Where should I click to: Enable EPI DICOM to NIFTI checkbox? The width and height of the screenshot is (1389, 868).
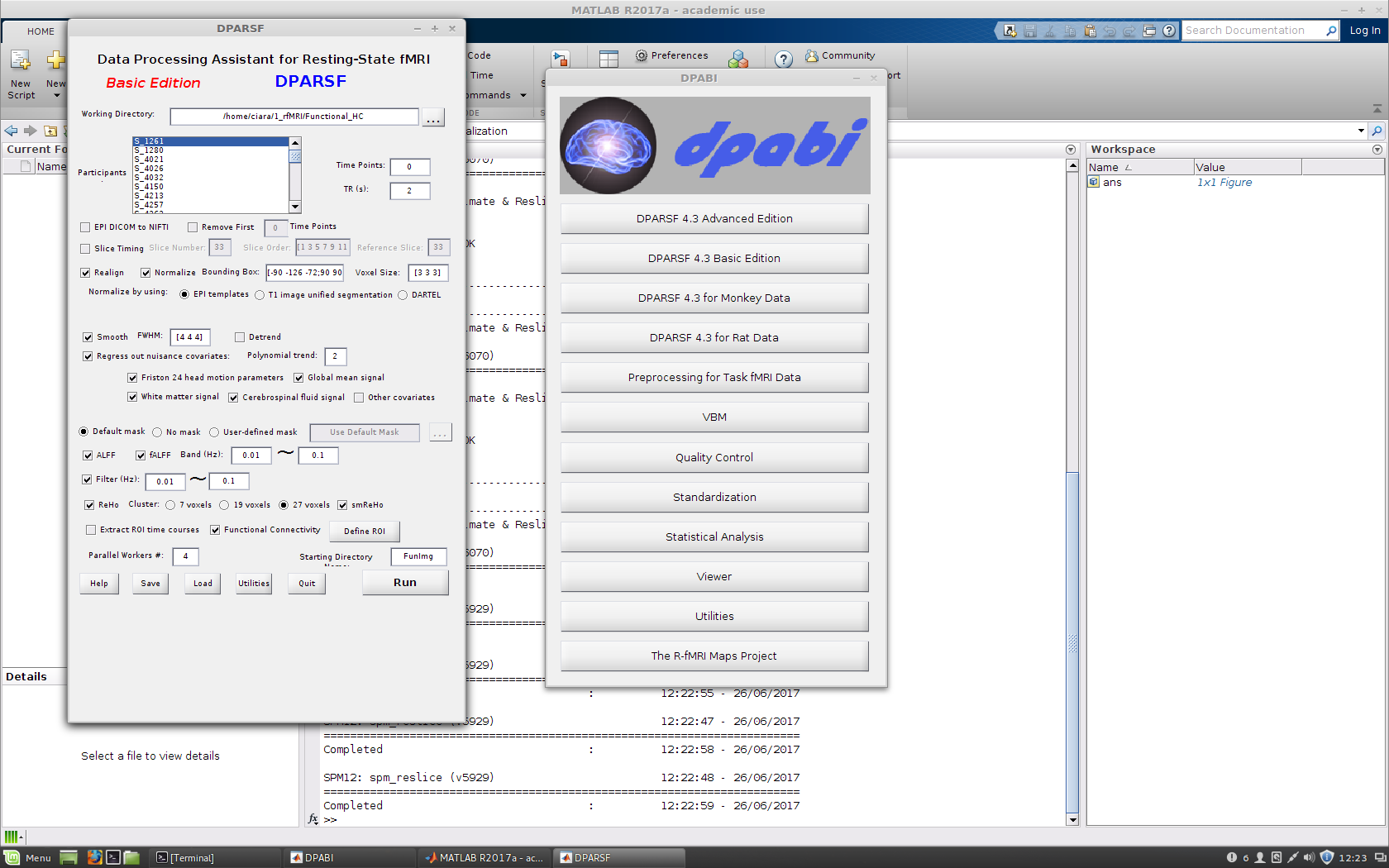[x=85, y=227]
